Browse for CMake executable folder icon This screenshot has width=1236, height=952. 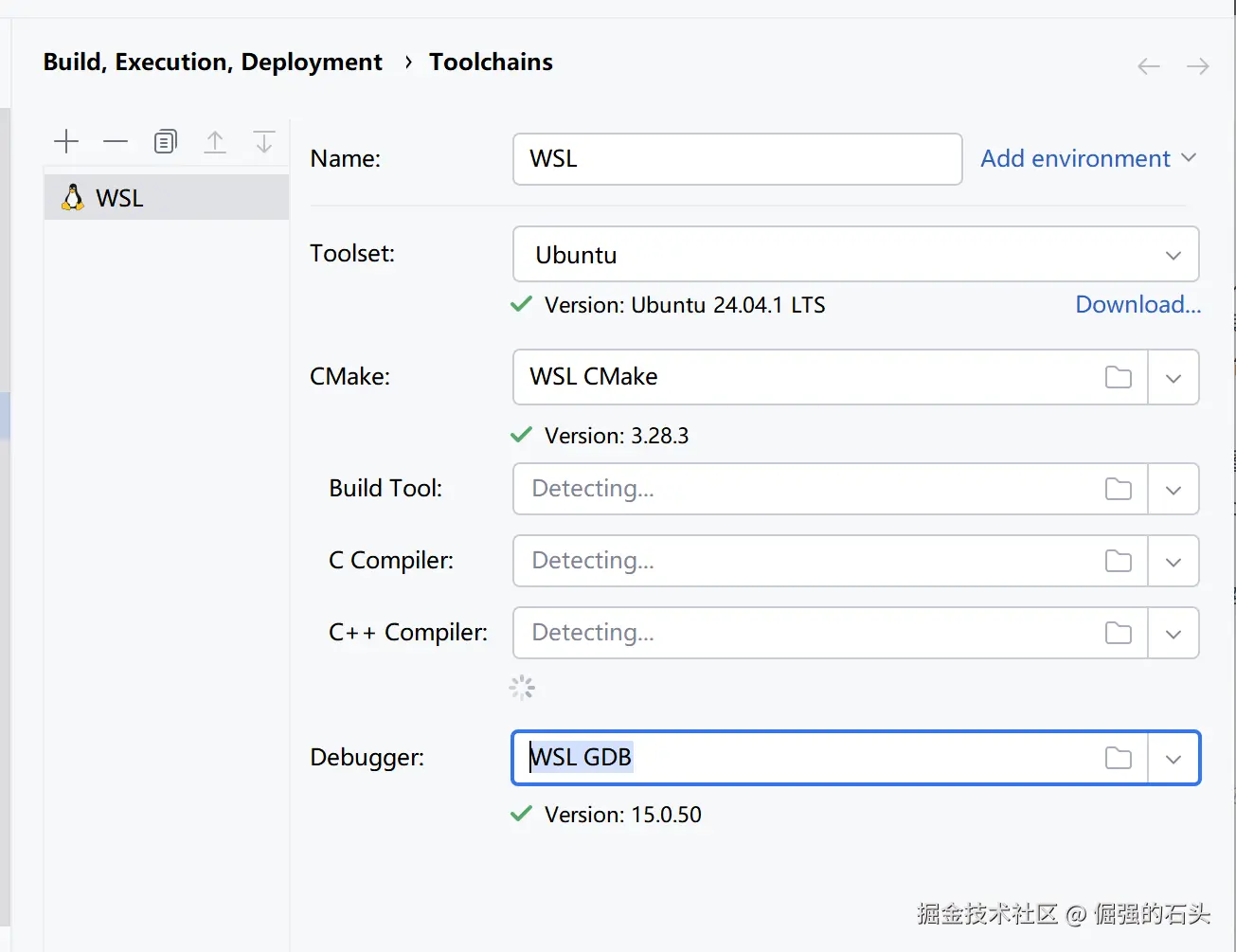(1119, 377)
